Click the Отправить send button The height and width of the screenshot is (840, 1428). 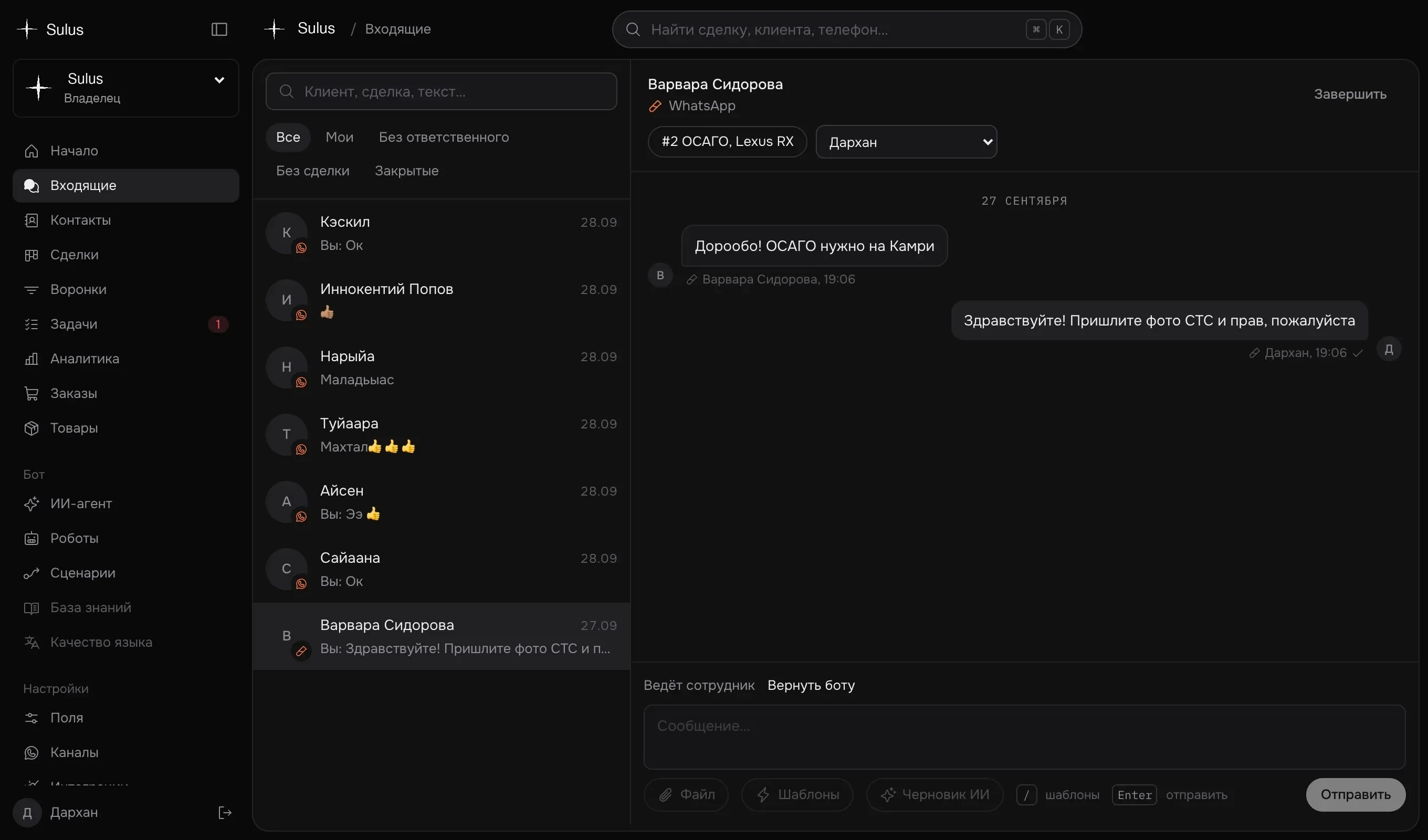click(1355, 794)
